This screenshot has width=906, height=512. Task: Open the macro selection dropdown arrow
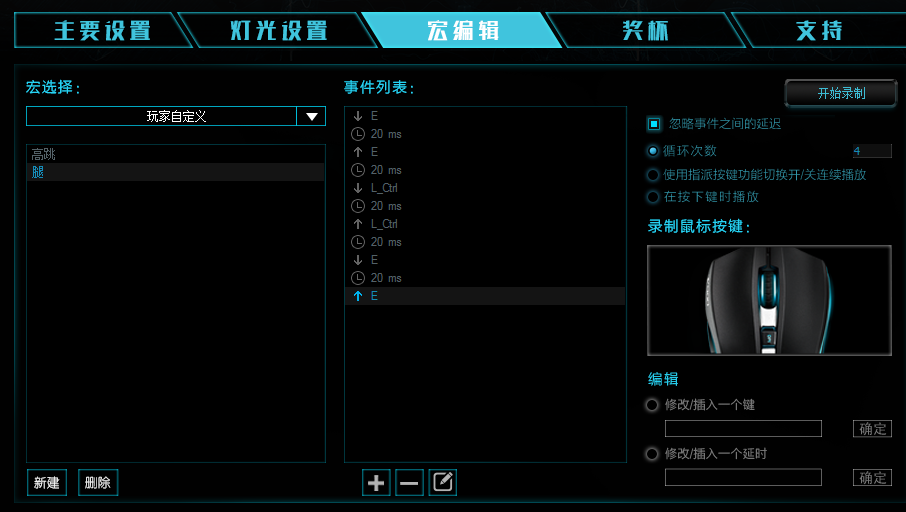click(311, 116)
